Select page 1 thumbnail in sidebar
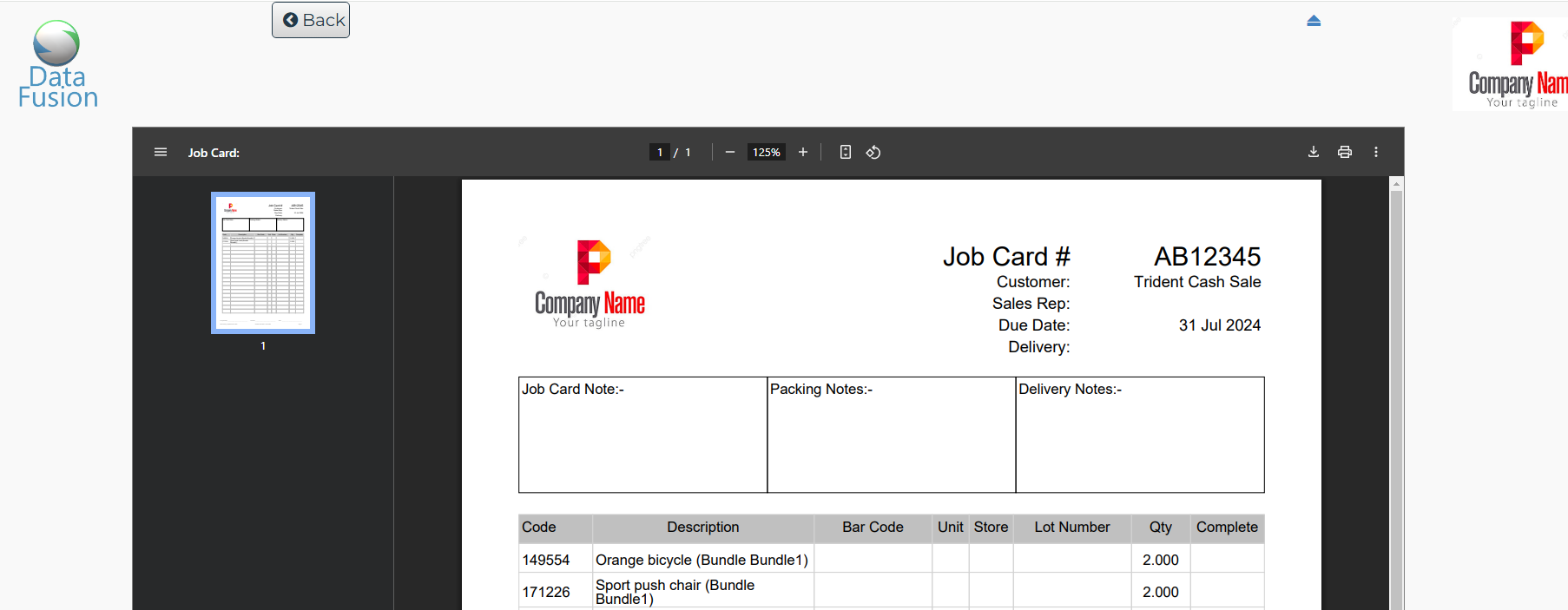Screen dimensions: 1568x610 pyautogui.click(x=263, y=263)
